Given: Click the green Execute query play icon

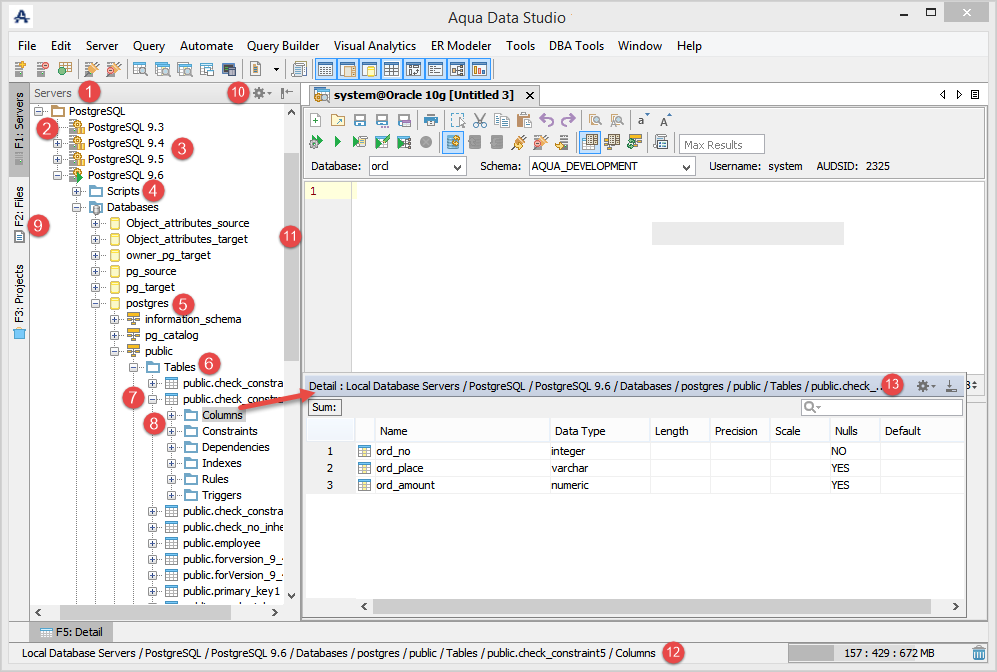Looking at the screenshot, I should coord(337,142).
